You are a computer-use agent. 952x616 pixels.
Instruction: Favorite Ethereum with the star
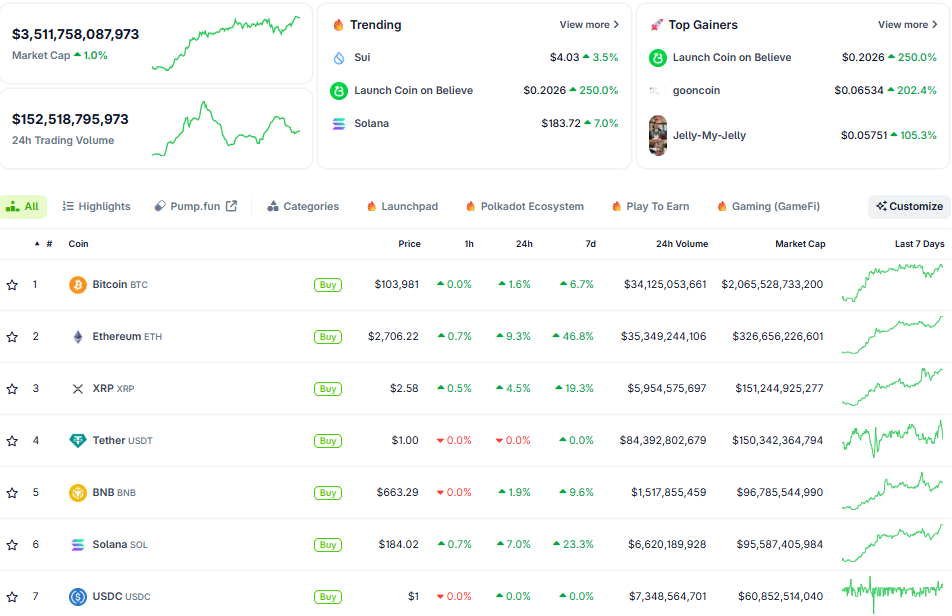coord(12,337)
